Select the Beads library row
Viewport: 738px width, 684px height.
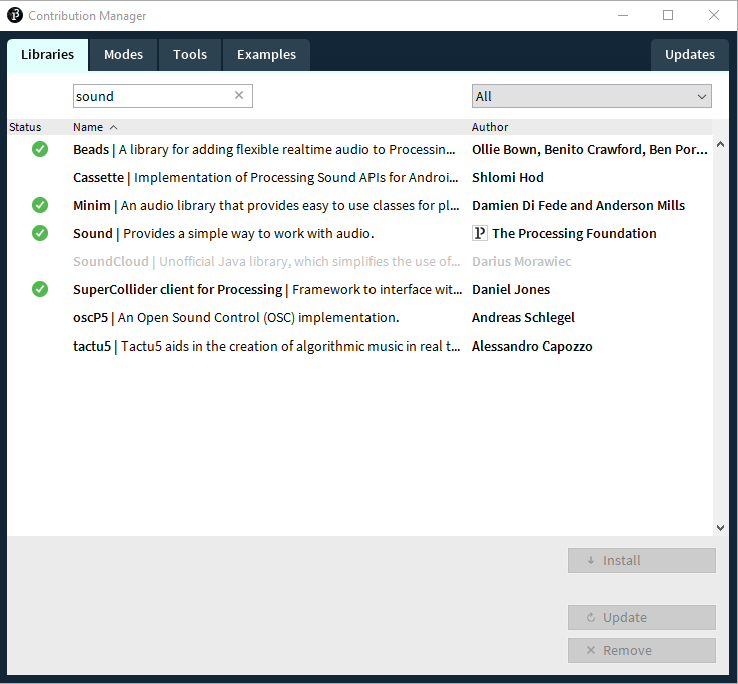click(x=360, y=149)
